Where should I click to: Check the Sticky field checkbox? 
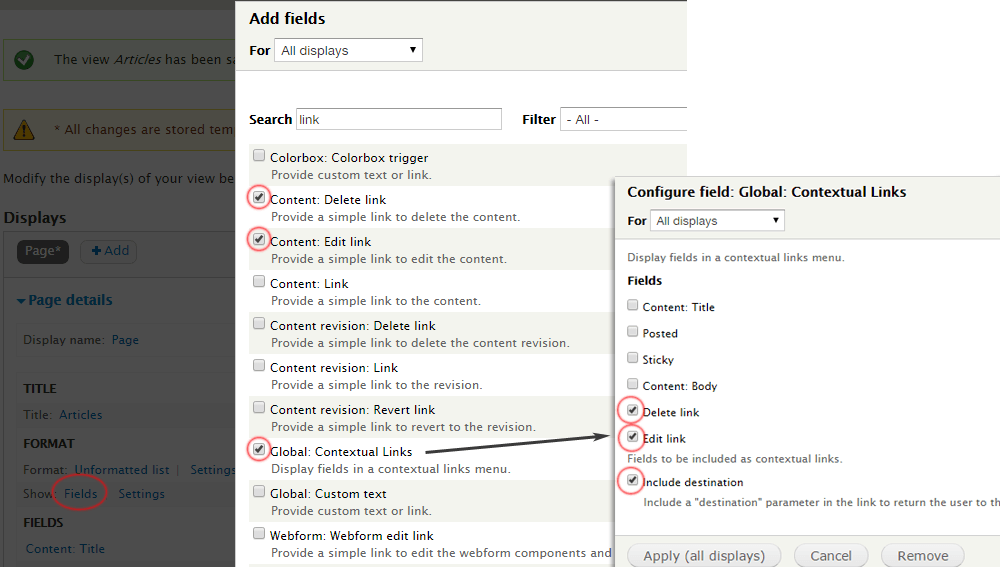coord(633,357)
